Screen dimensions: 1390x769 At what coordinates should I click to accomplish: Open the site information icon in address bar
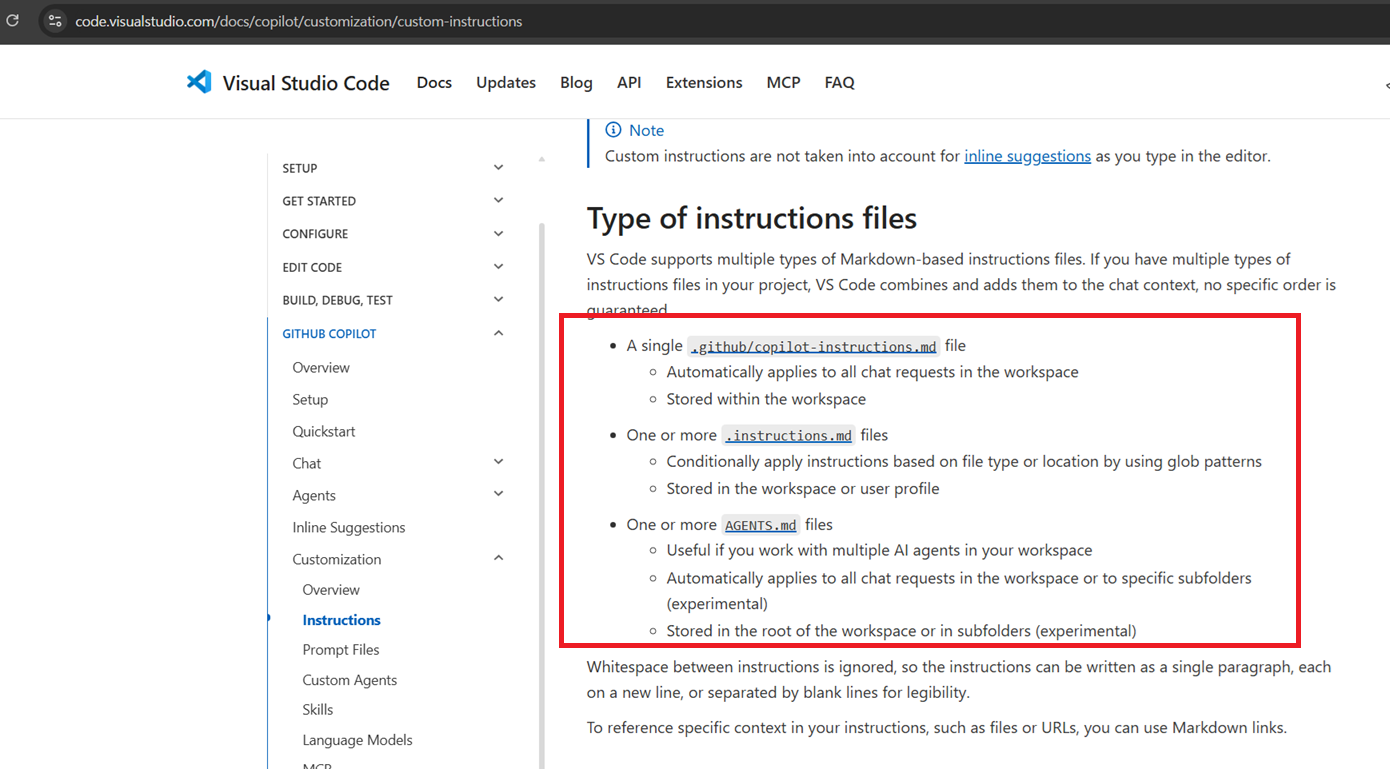pos(55,21)
